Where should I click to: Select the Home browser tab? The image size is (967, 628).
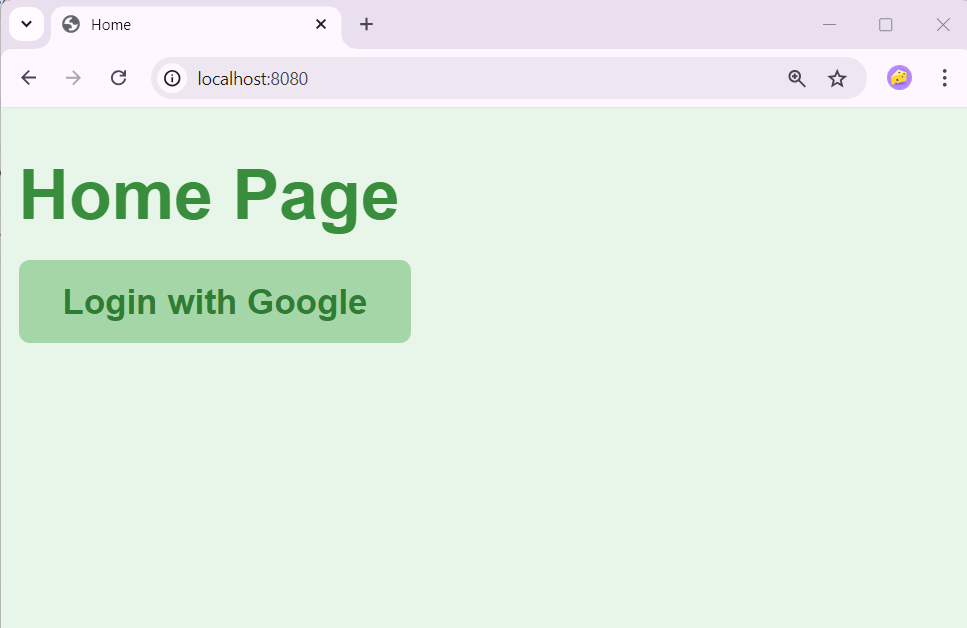[196, 25]
